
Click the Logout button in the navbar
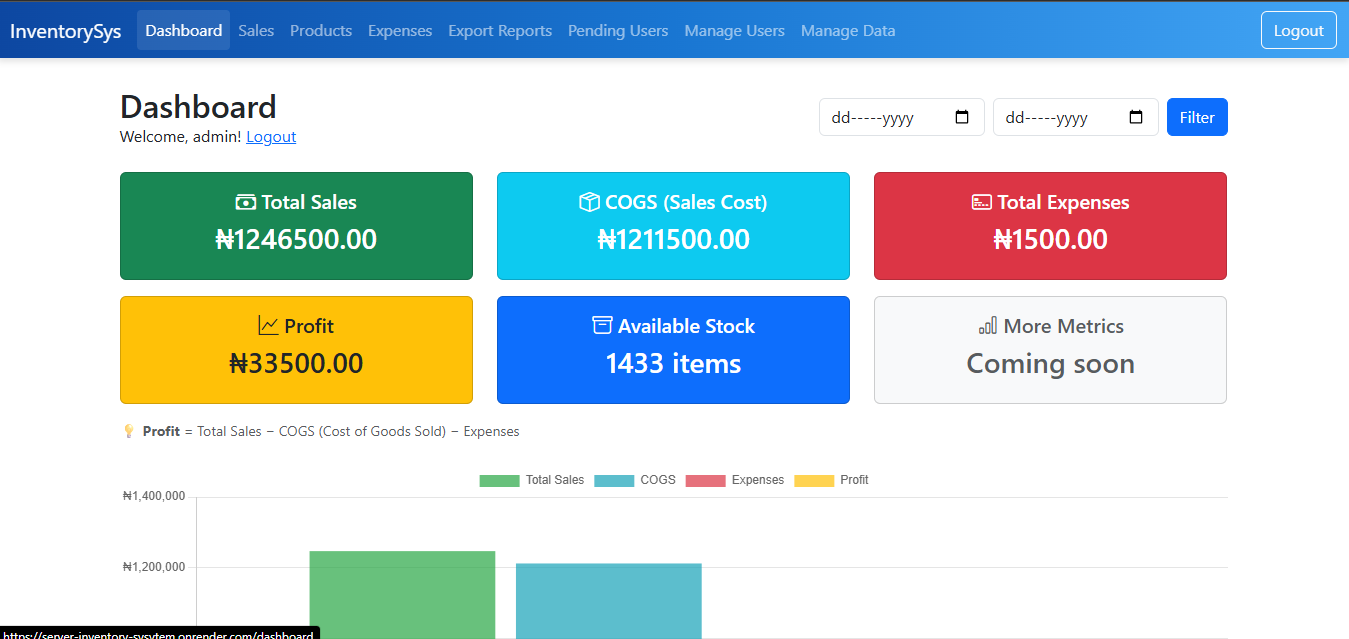(x=1298, y=30)
